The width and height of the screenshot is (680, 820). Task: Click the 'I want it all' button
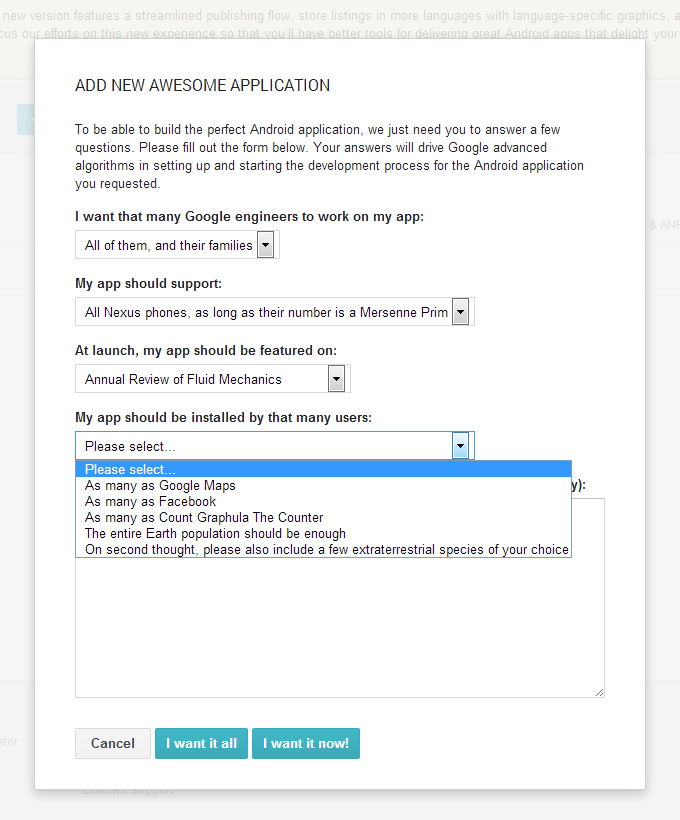(x=201, y=743)
